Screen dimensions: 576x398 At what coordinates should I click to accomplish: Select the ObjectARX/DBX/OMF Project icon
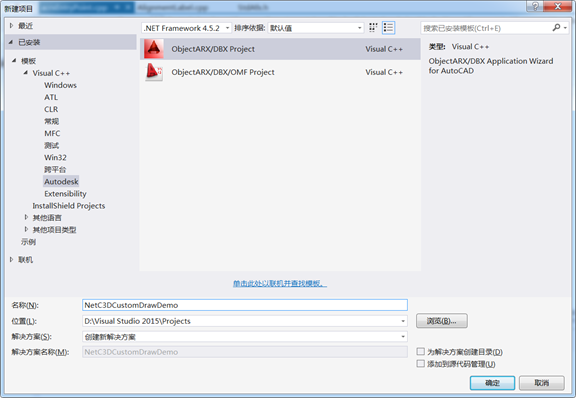[154, 72]
